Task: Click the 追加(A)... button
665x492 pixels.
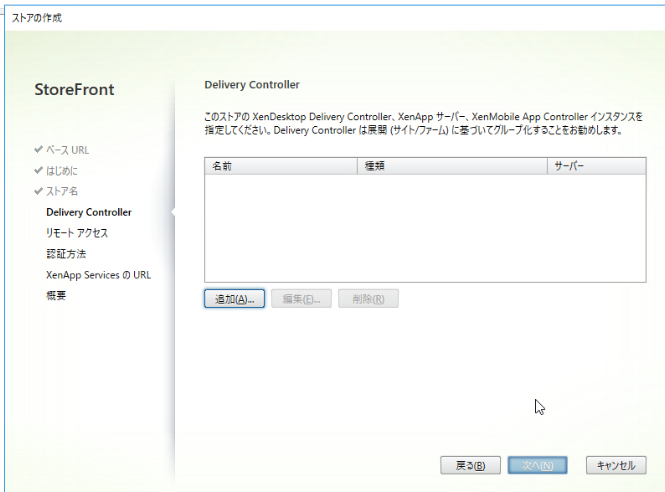Action: [x=235, y=299]
